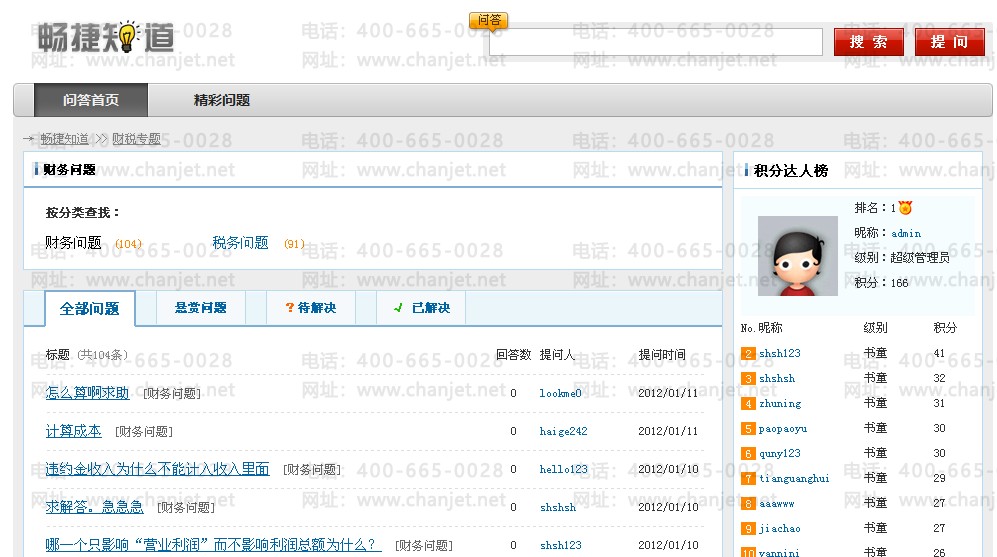Image resolution: width=997 pixels, height=557 pixels.
Task: Open asker lookme0 profile
Action: 560,394
